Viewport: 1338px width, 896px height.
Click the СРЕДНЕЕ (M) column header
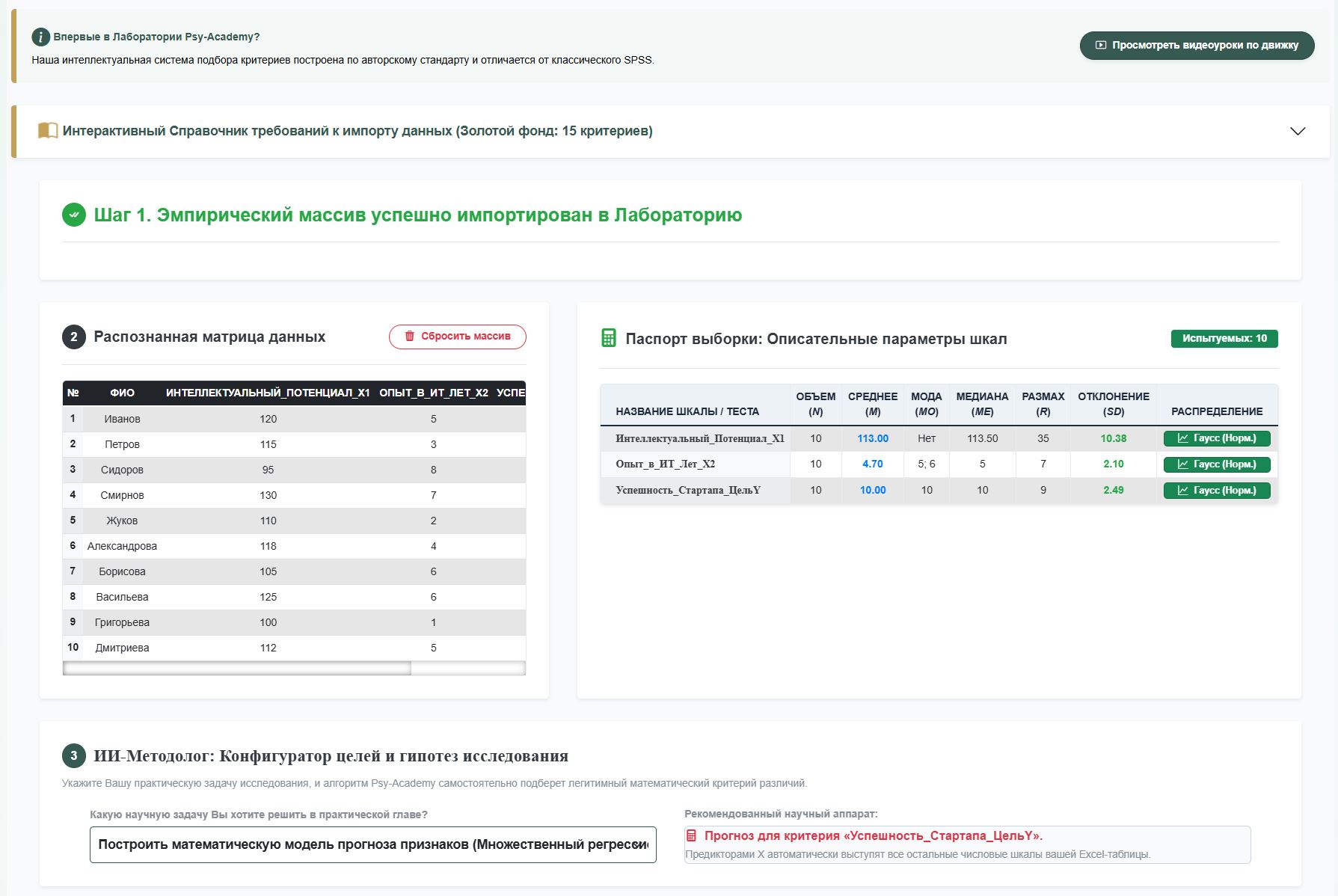(x=873, y=404)
